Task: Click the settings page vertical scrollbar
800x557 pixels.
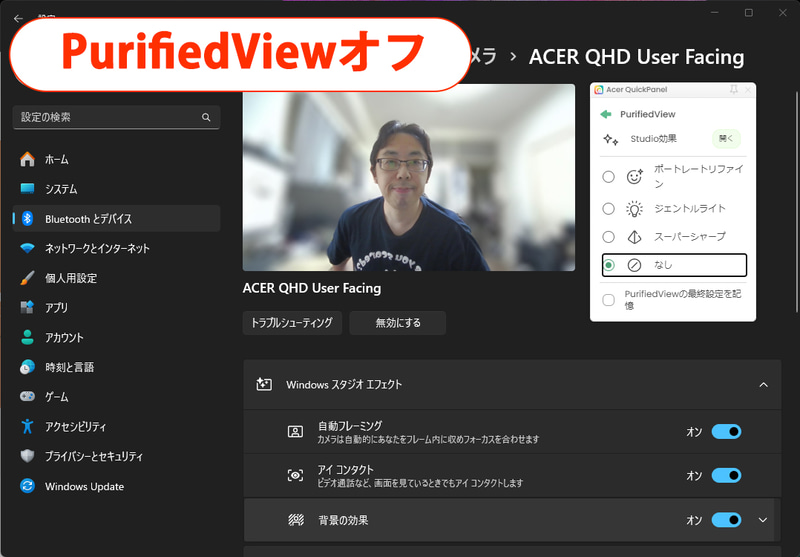Action: 797,201
